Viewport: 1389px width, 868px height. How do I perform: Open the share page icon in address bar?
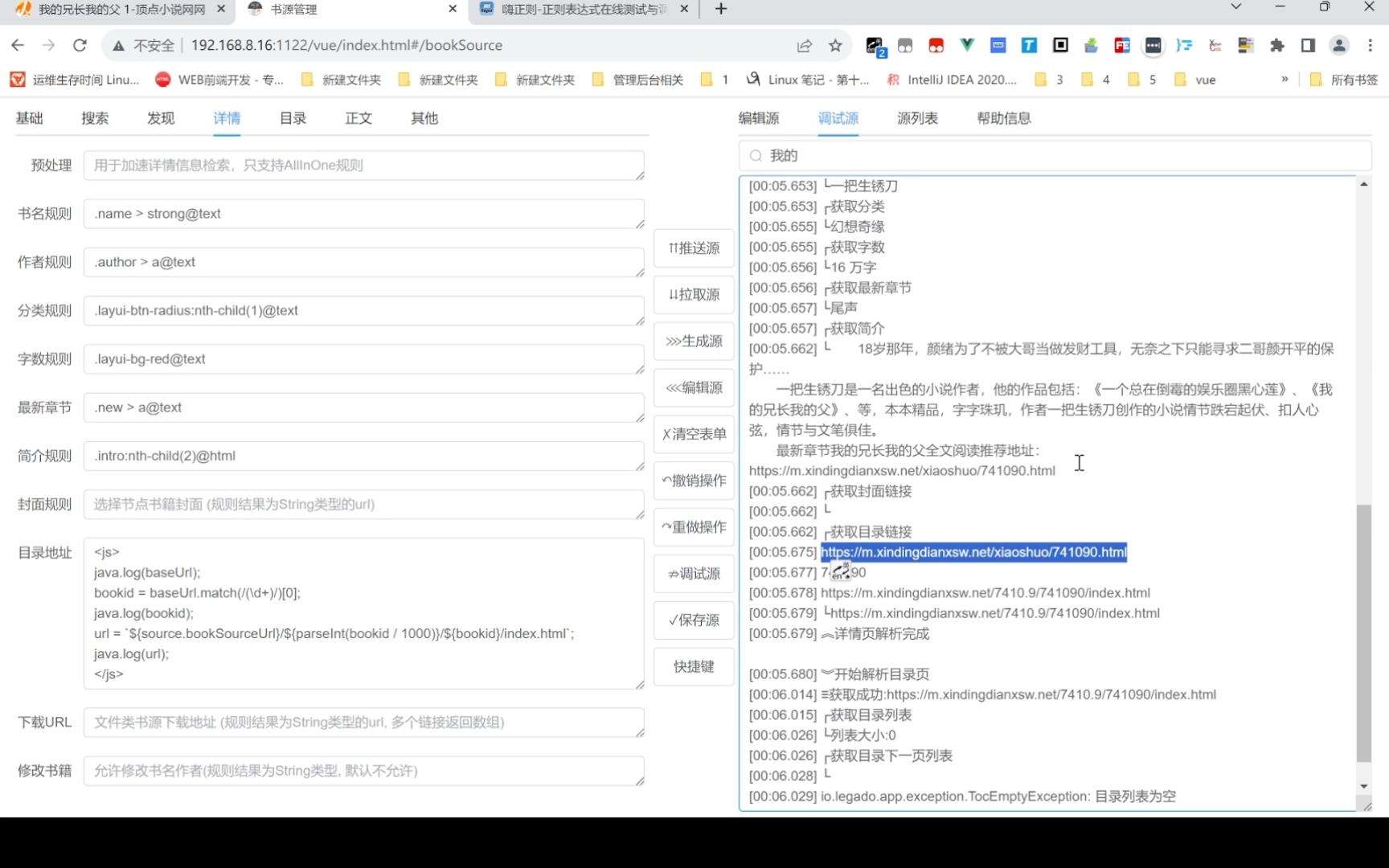click(x=804, y=46)
